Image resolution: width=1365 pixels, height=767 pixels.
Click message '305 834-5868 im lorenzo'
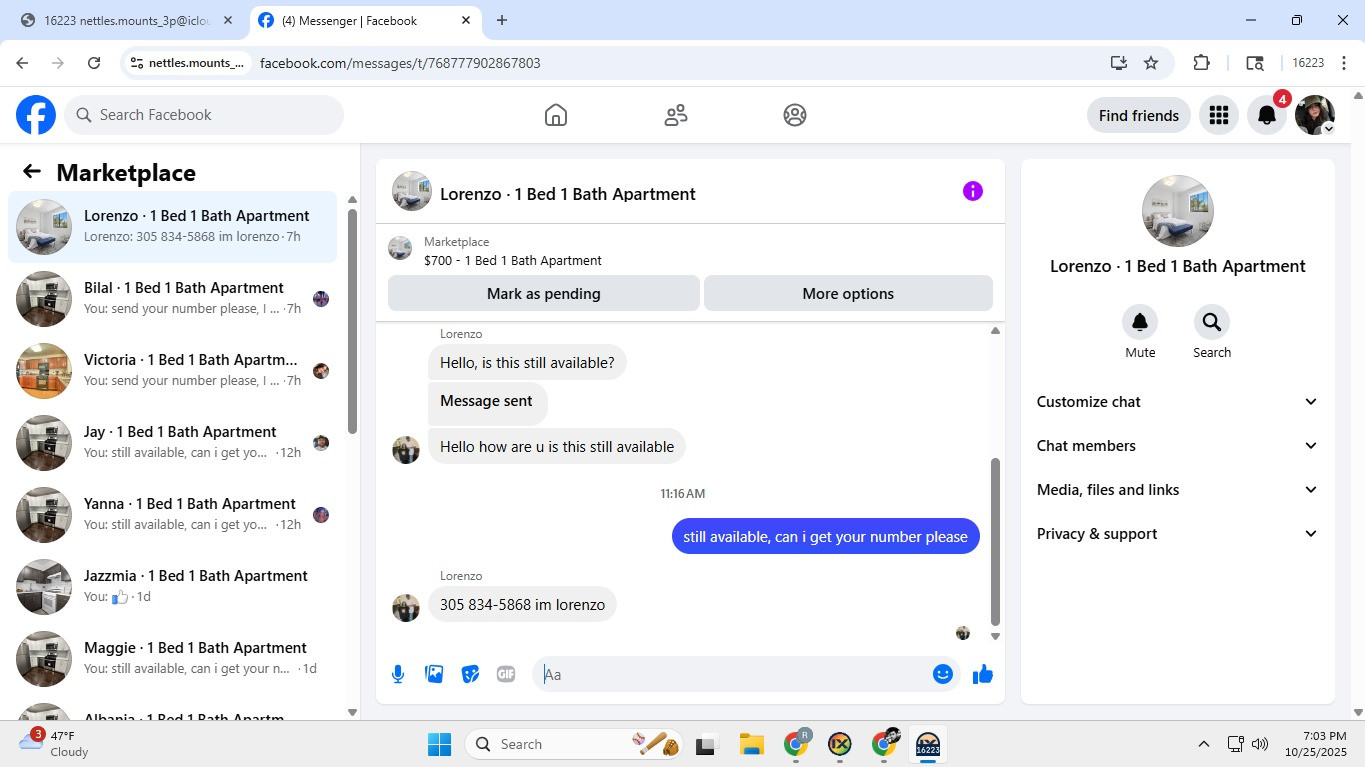522,604
